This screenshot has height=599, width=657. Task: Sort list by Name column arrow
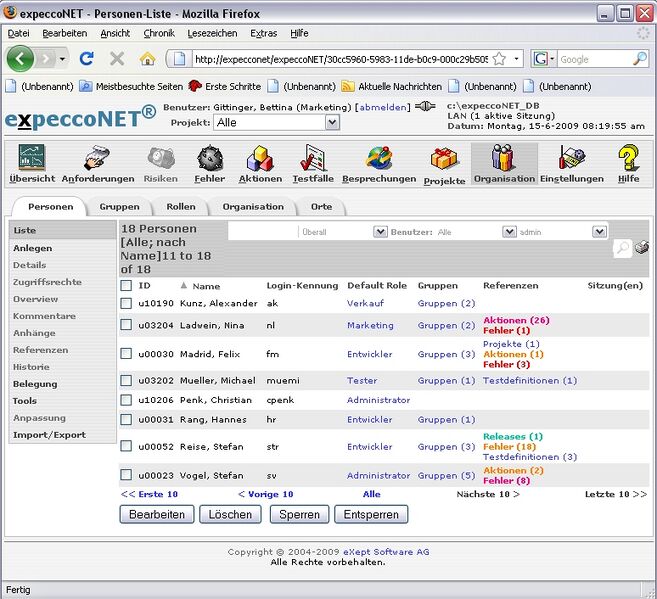click(x=184, y=286)
